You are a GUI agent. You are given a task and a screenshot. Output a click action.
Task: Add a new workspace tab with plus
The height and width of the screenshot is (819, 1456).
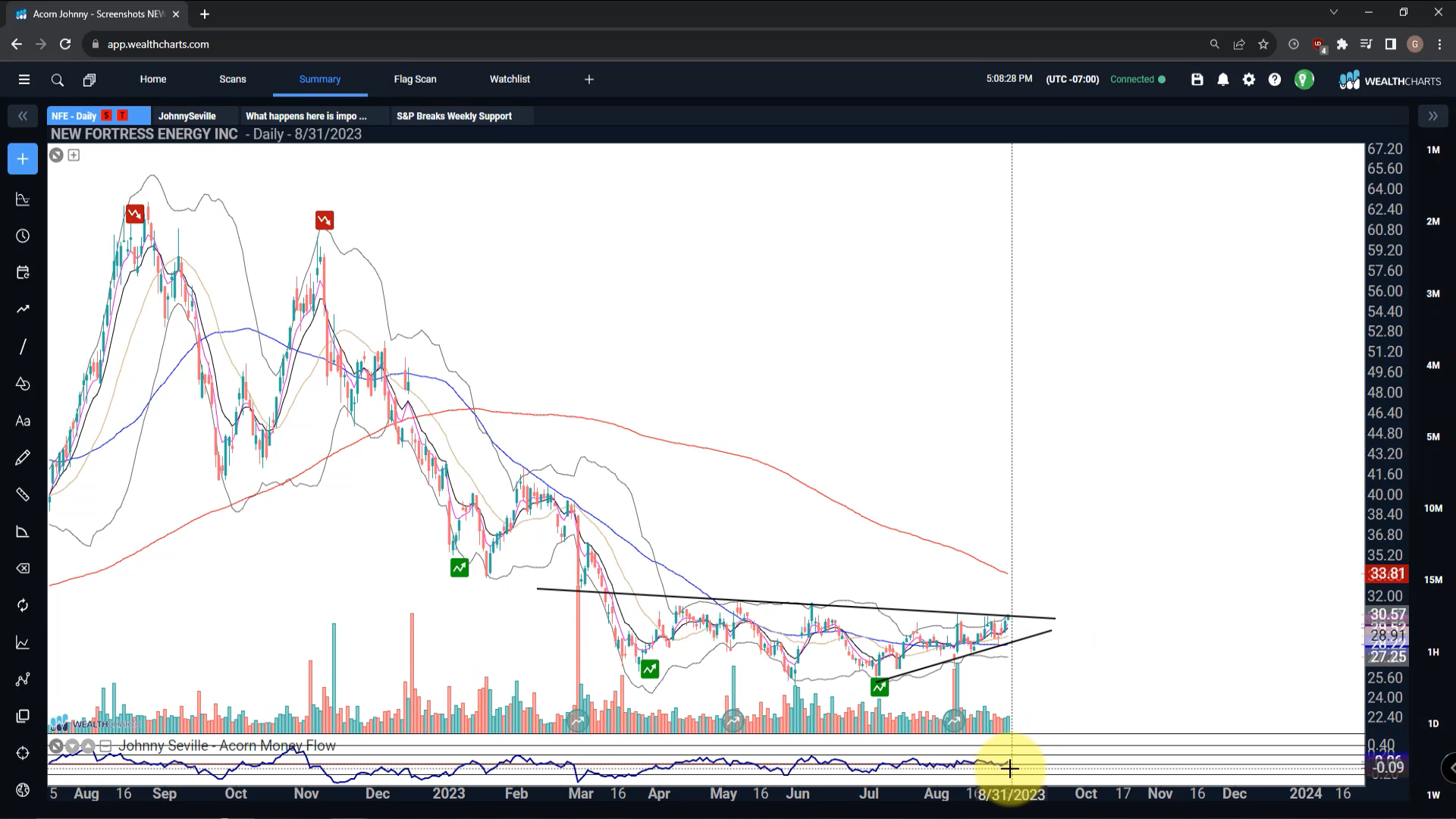point(589,80)
